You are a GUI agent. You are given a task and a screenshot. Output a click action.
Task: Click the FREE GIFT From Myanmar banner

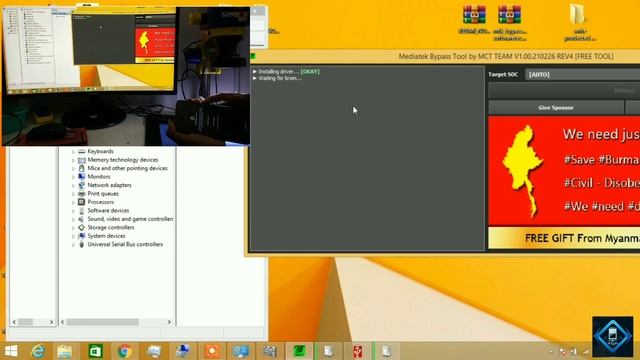coord(564,238)
